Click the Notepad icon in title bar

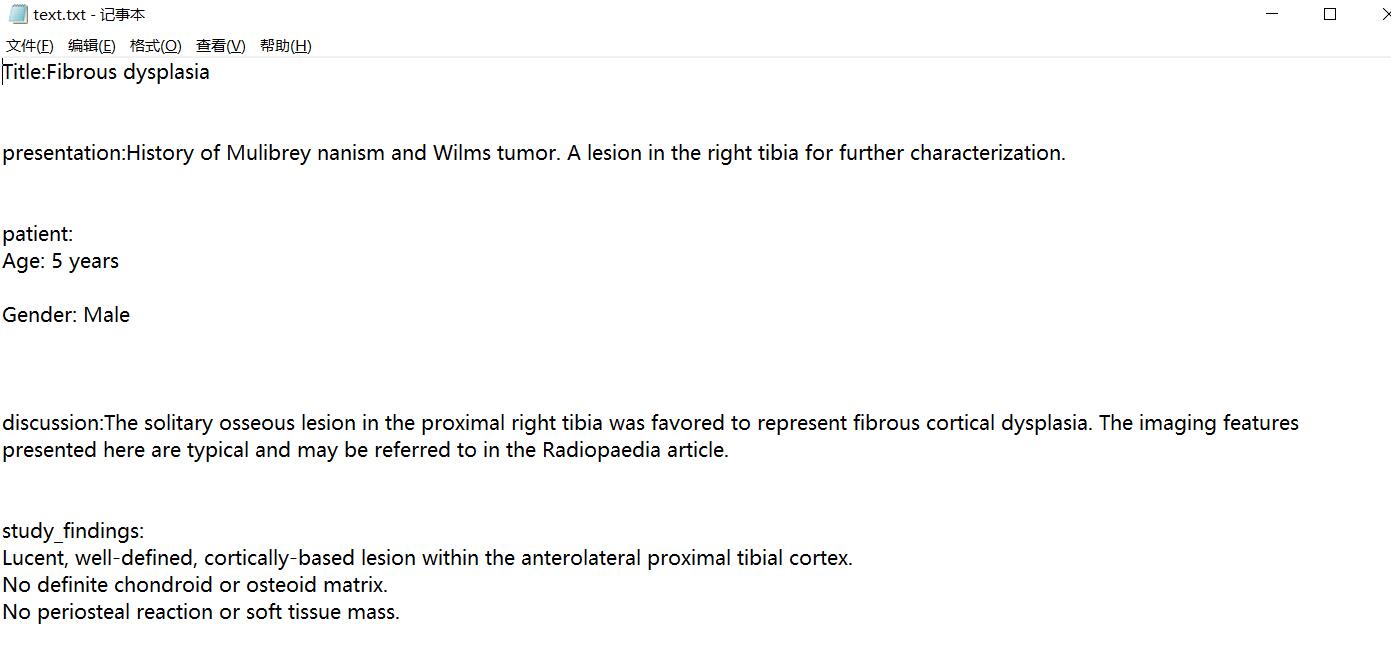(17, 14)
